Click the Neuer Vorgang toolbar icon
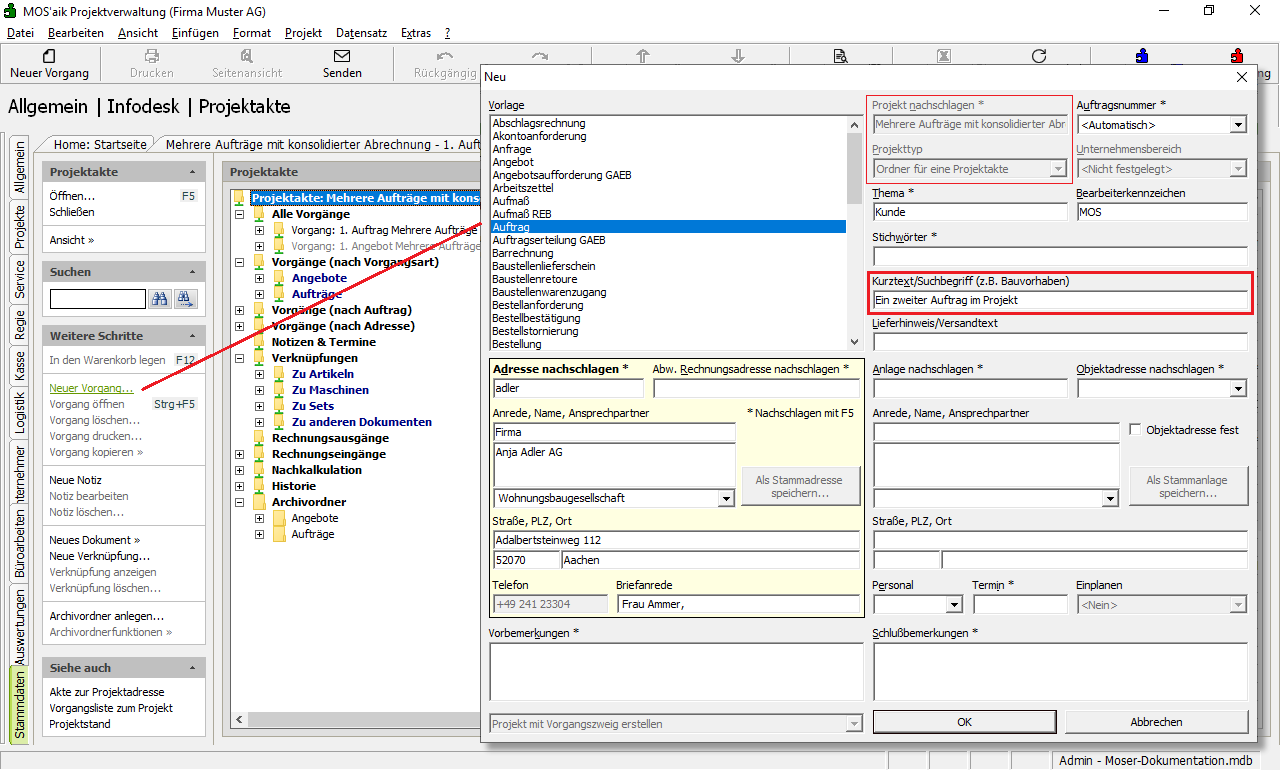The width and height of the screenshot is (1280, 770). tap(49, 56)
